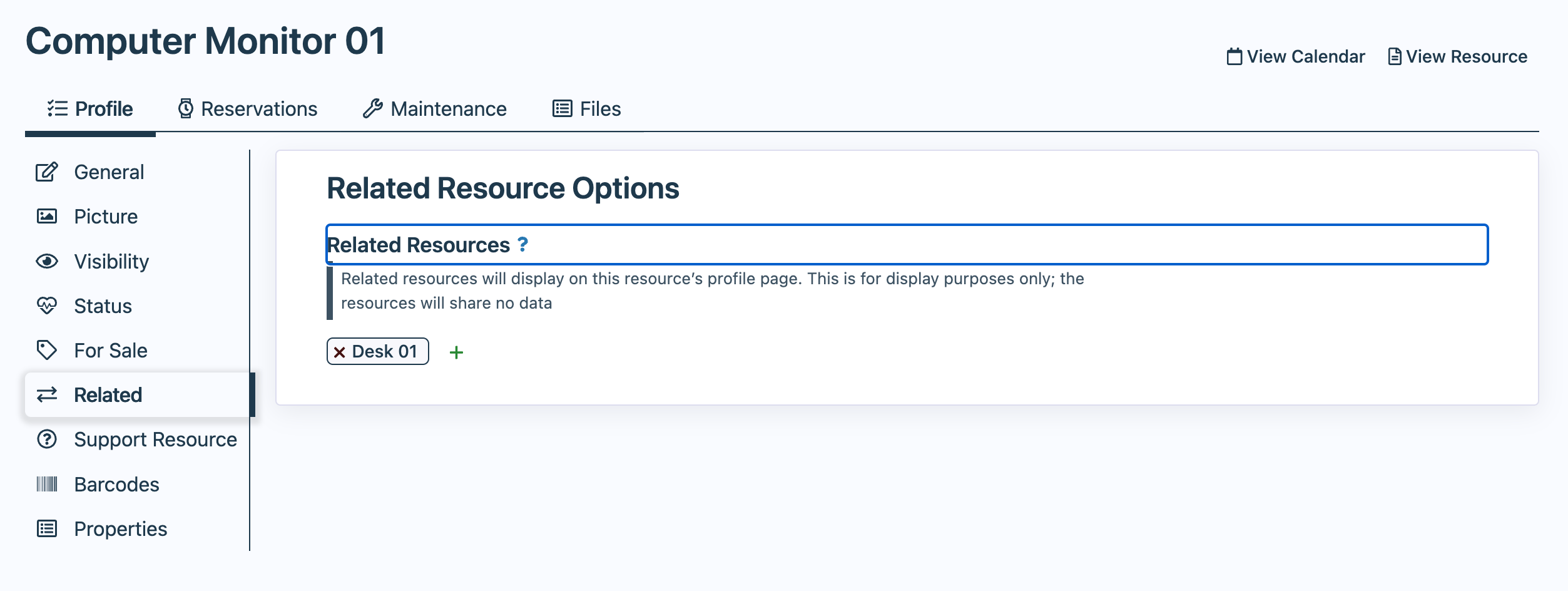Click the Picture image icon in sidebar
1568x591 pixels.
(47, 217)
